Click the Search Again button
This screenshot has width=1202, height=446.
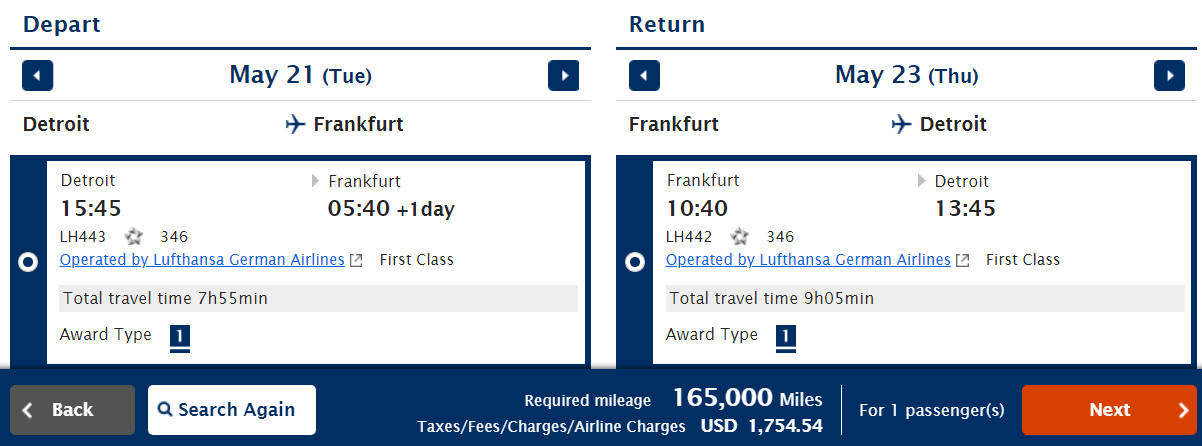coord(232,410)
